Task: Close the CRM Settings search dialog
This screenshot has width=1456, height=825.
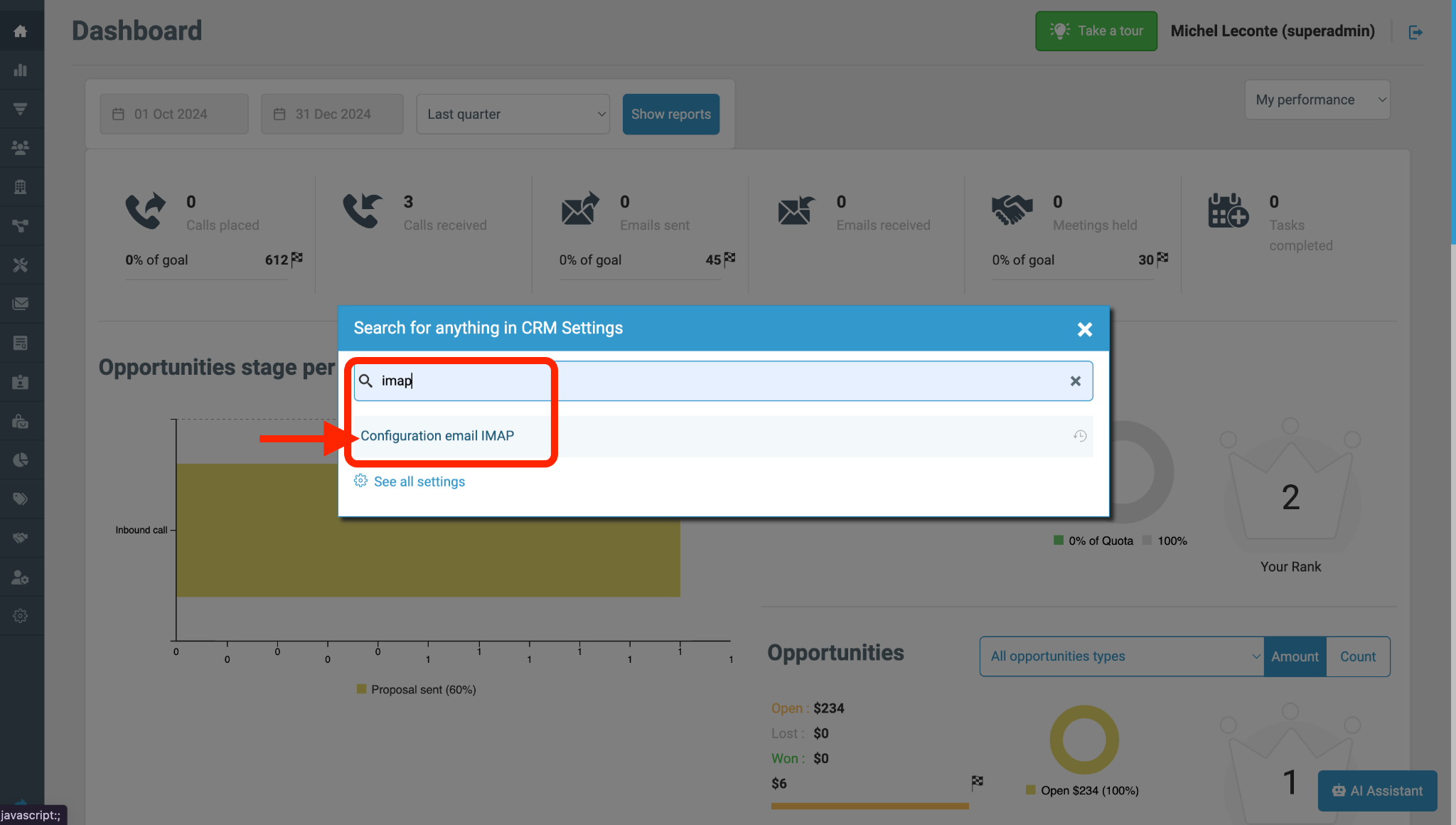Action: [x=1084, y=329]
